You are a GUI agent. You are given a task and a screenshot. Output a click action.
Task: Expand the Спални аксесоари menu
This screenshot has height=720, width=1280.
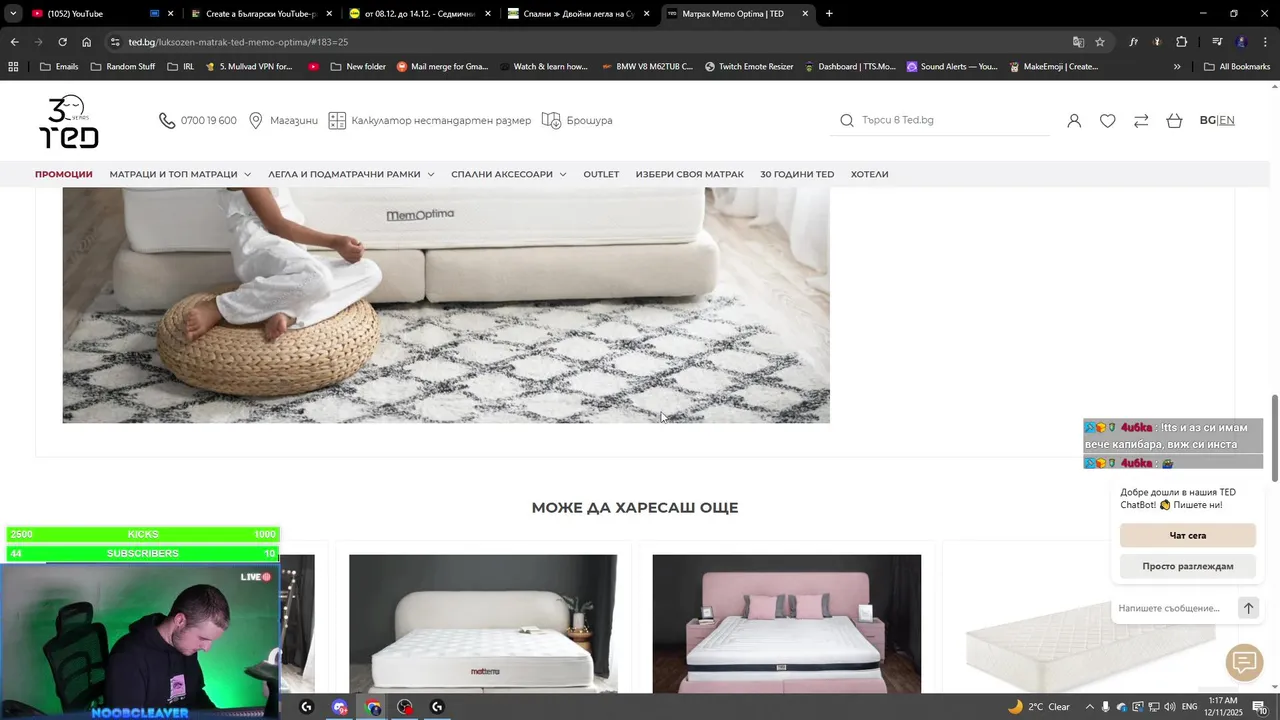click(x=509, y=174)
